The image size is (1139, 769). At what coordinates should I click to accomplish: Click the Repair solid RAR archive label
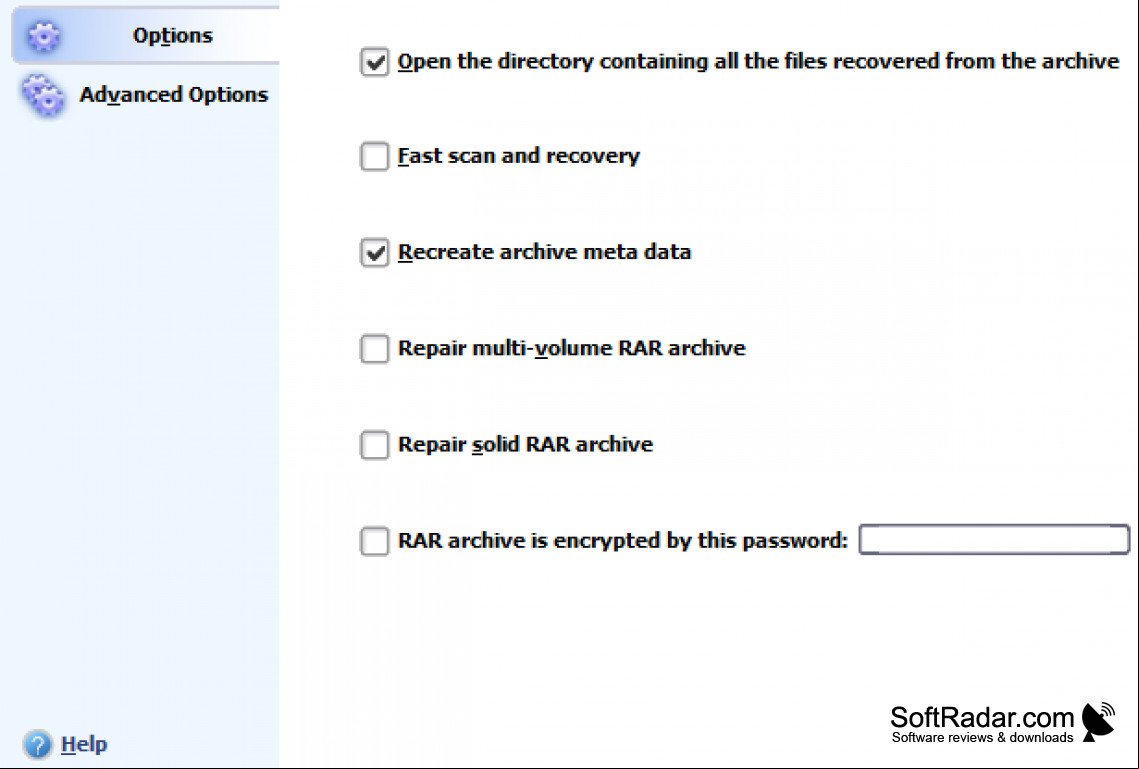pos(525,444)
